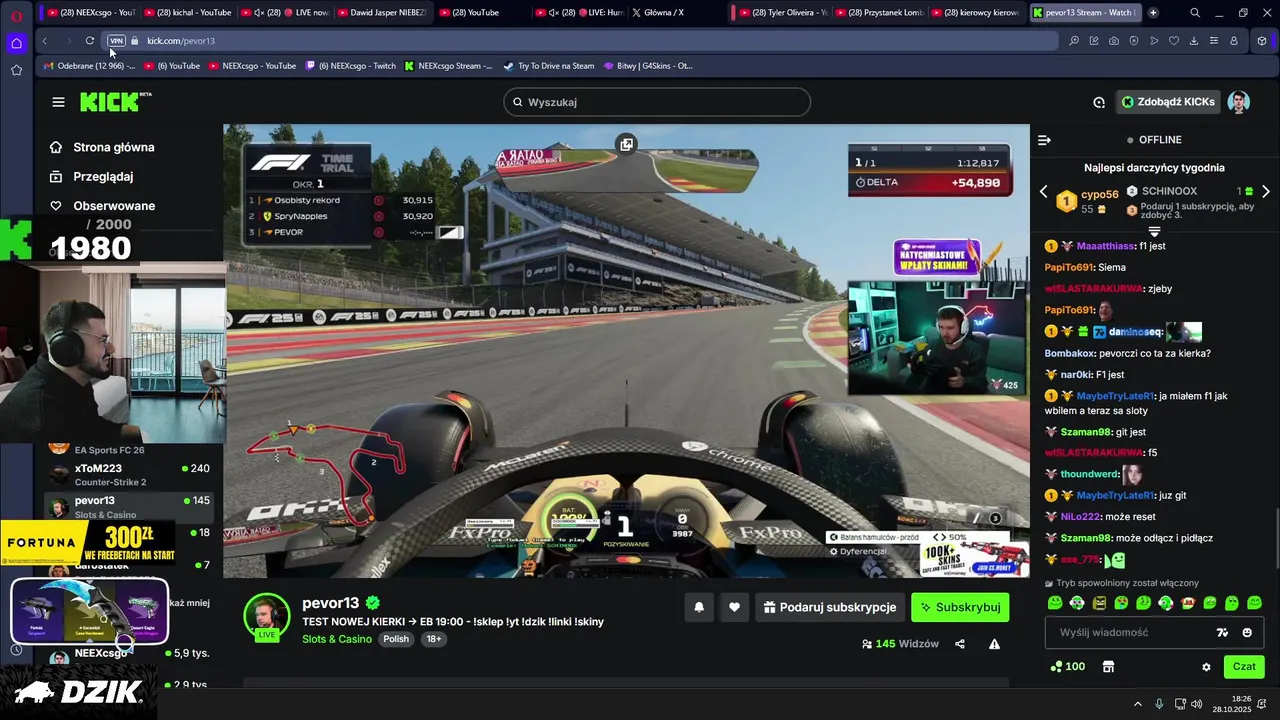
Task: Toggle stream notifications bell
Action: coord(699,607)
